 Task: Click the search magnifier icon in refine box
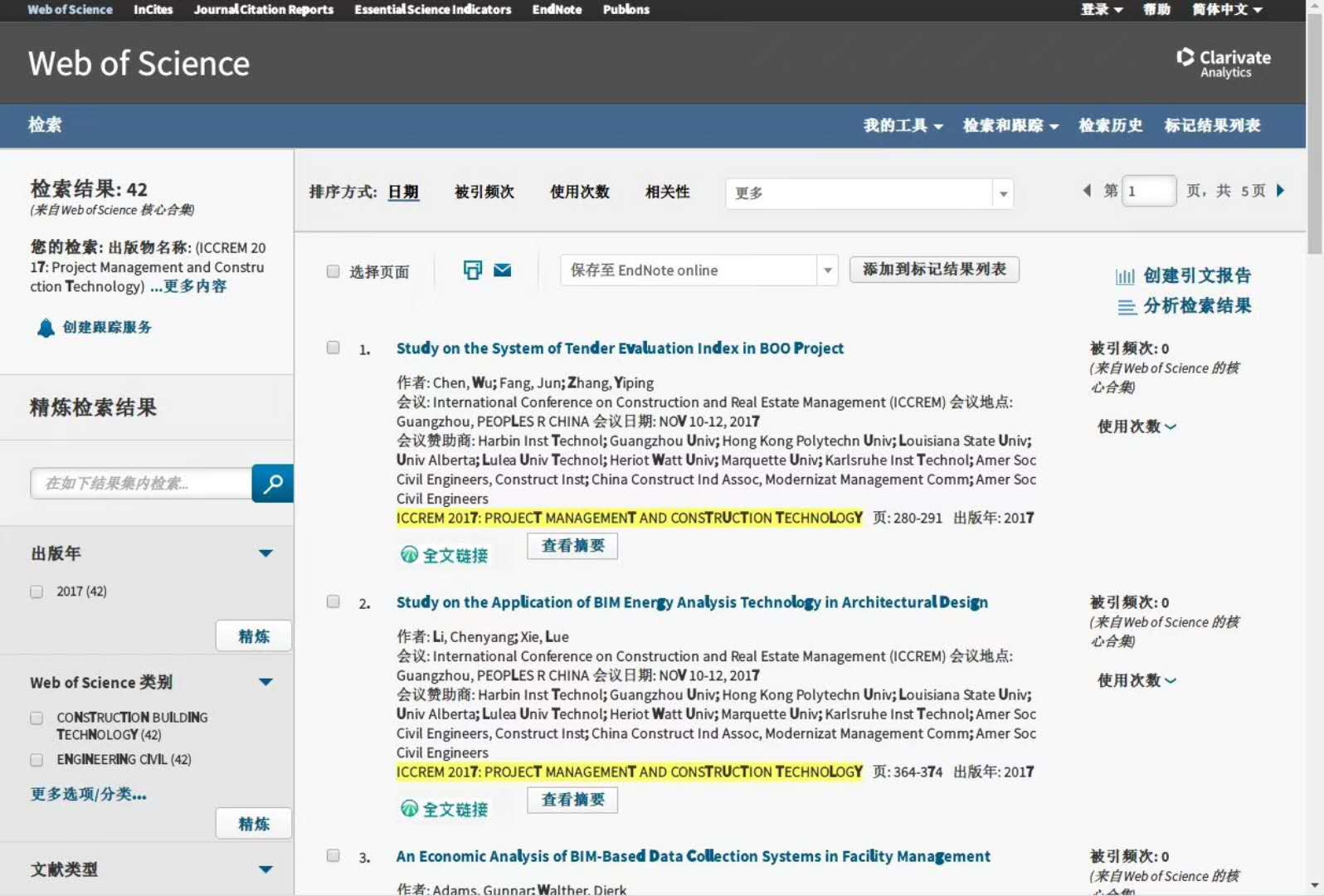272,483
